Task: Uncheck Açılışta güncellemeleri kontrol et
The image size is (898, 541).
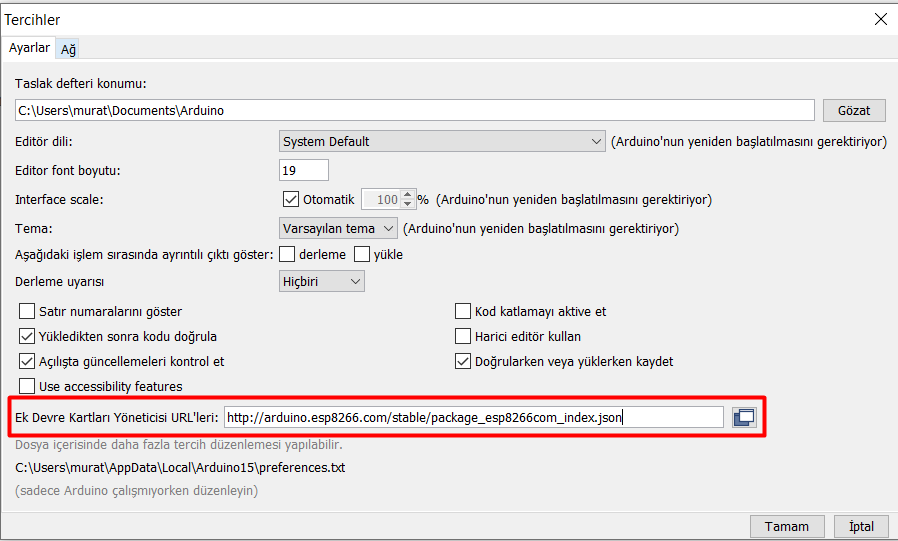Action: coord(27,362)
